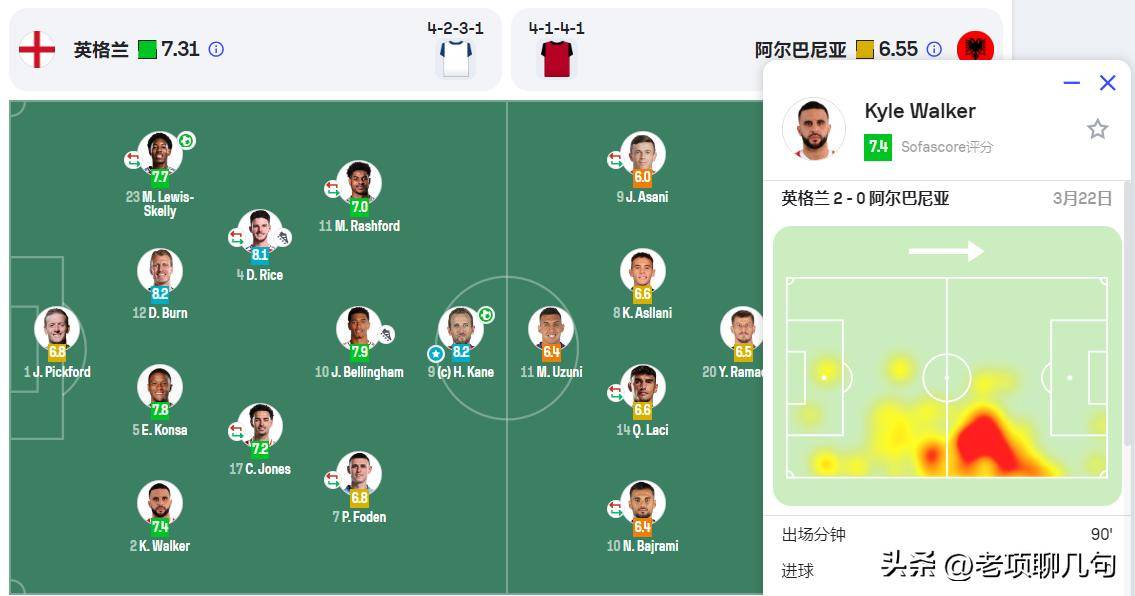This screenshot has height=596, width=1135.
Task: Select M. Uzuni Albania striker avatar
Action: click(550, 328)
